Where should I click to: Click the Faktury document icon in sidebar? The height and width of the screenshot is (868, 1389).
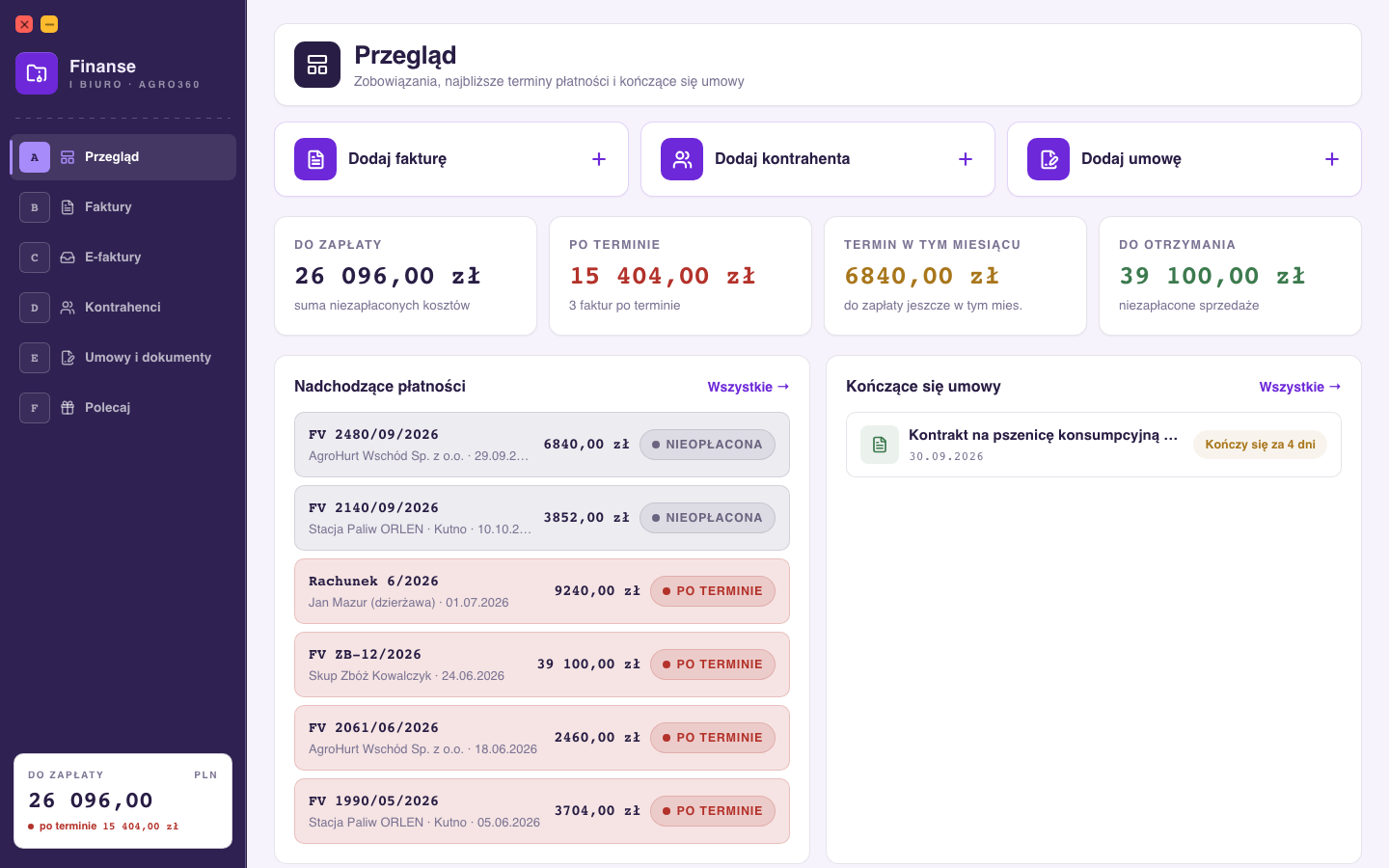click(x=68, y=207)
